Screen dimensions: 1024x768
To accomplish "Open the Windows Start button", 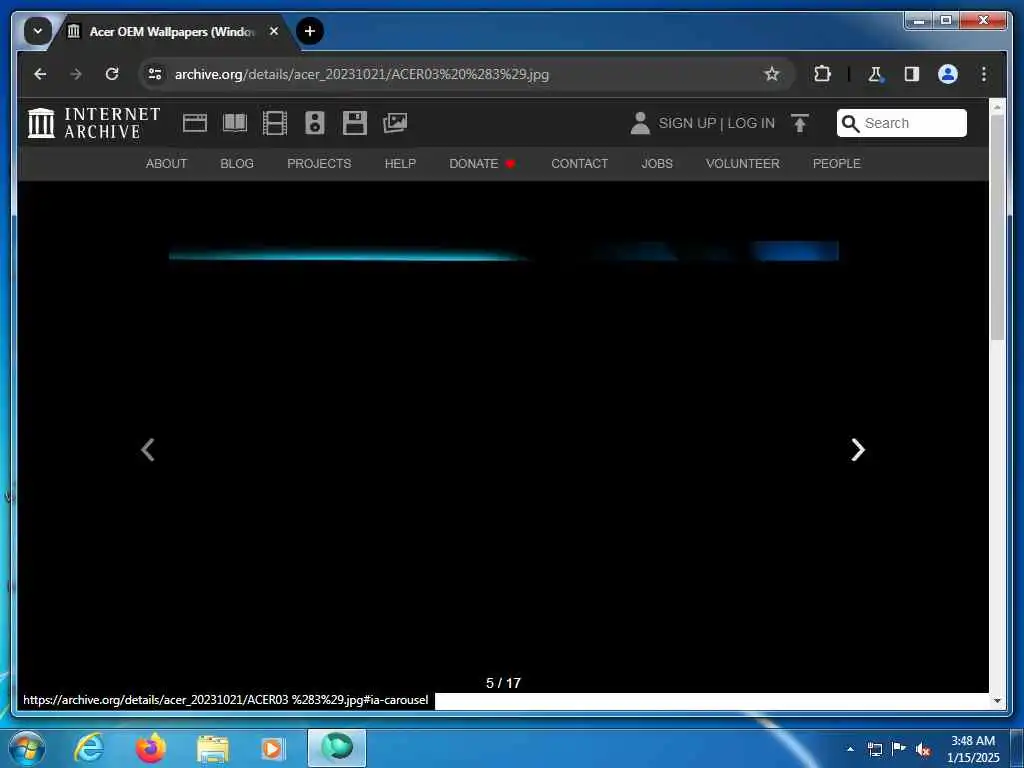I will [x=27, y=748].
